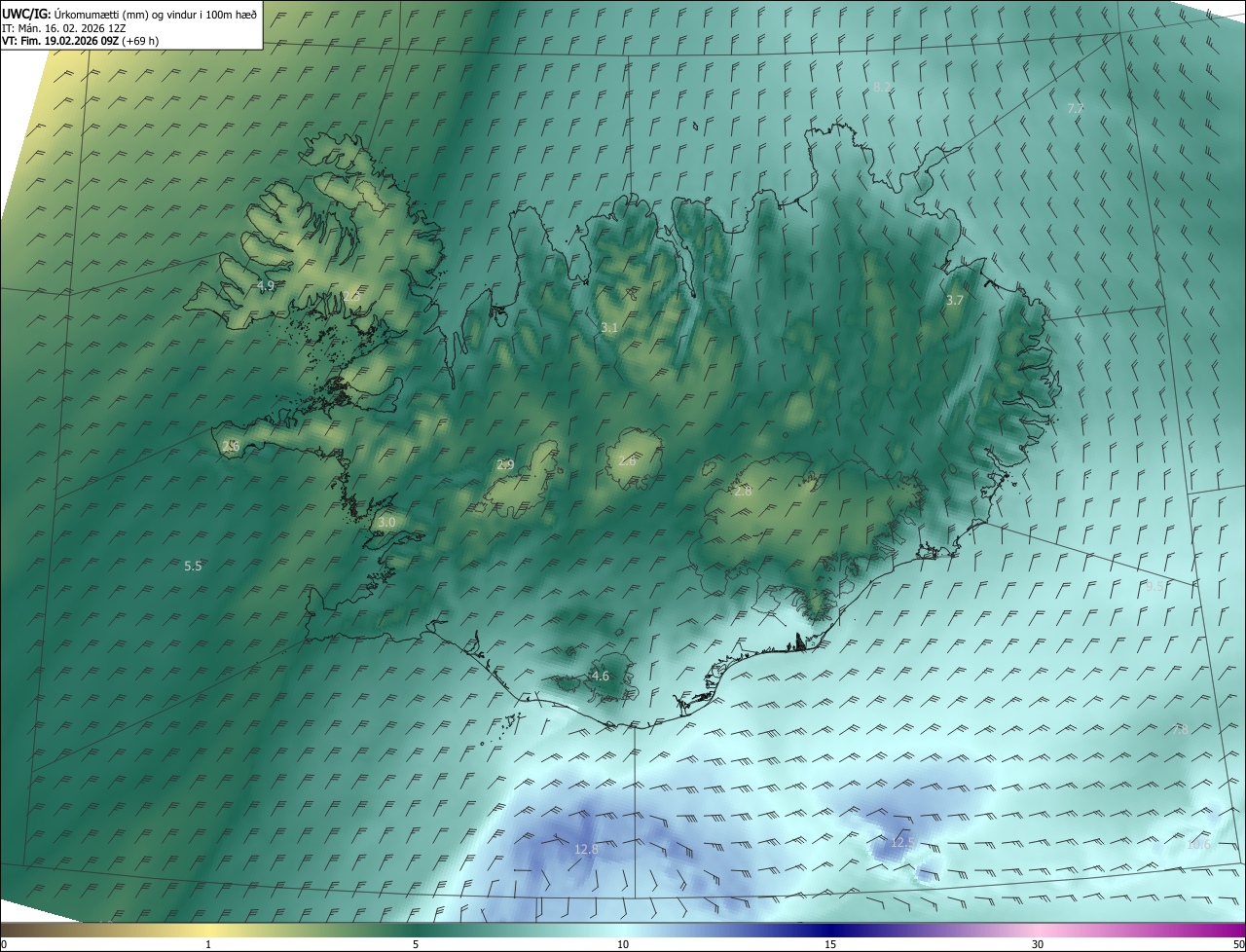Click the 4.9 value over the Westfjords
The width and height of the screenshot is (1246, 952).
(265, 286)
